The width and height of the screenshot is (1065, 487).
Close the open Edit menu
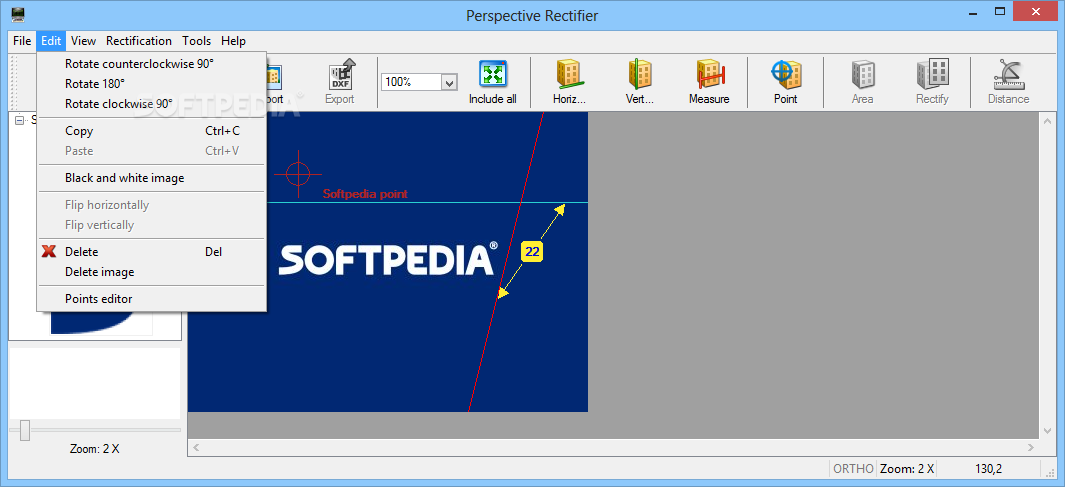(x=51, y=41)
